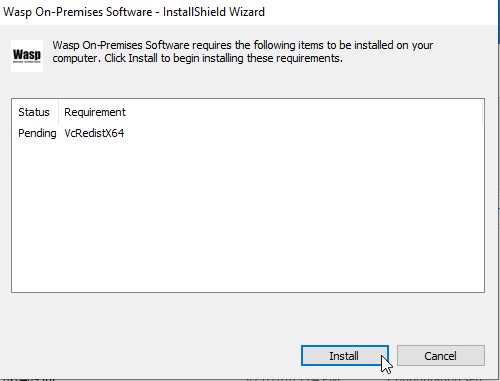Viewport: 500px width, 381px height.
Task: Click the Wasp logo icon
Action: [27, 56]
